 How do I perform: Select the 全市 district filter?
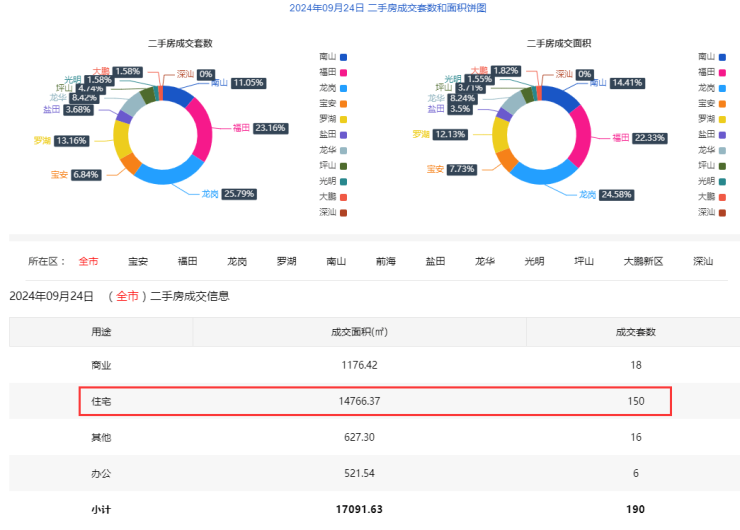click(88, 261)
